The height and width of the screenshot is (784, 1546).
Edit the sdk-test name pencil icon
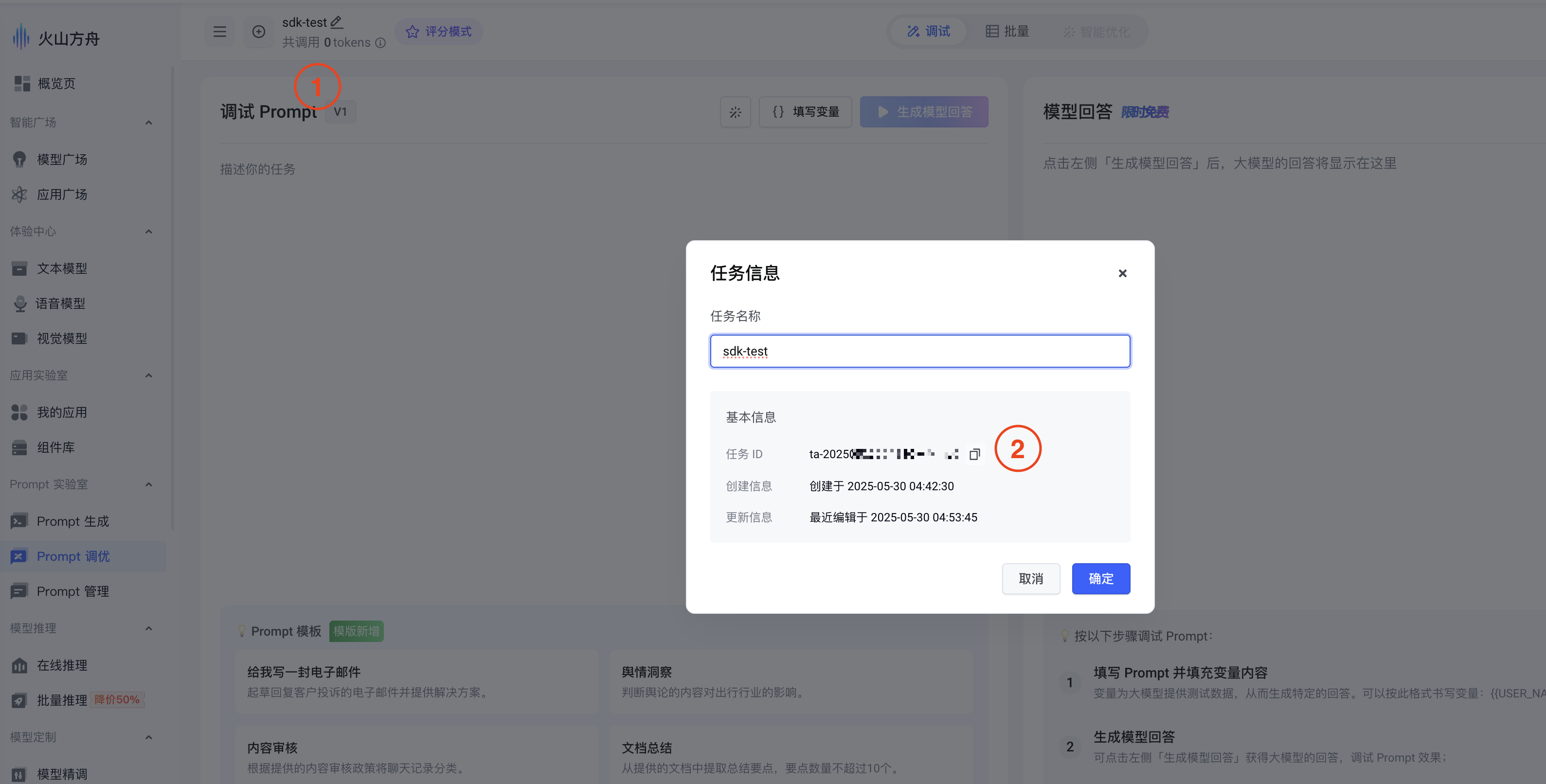(x=337, y=22)
